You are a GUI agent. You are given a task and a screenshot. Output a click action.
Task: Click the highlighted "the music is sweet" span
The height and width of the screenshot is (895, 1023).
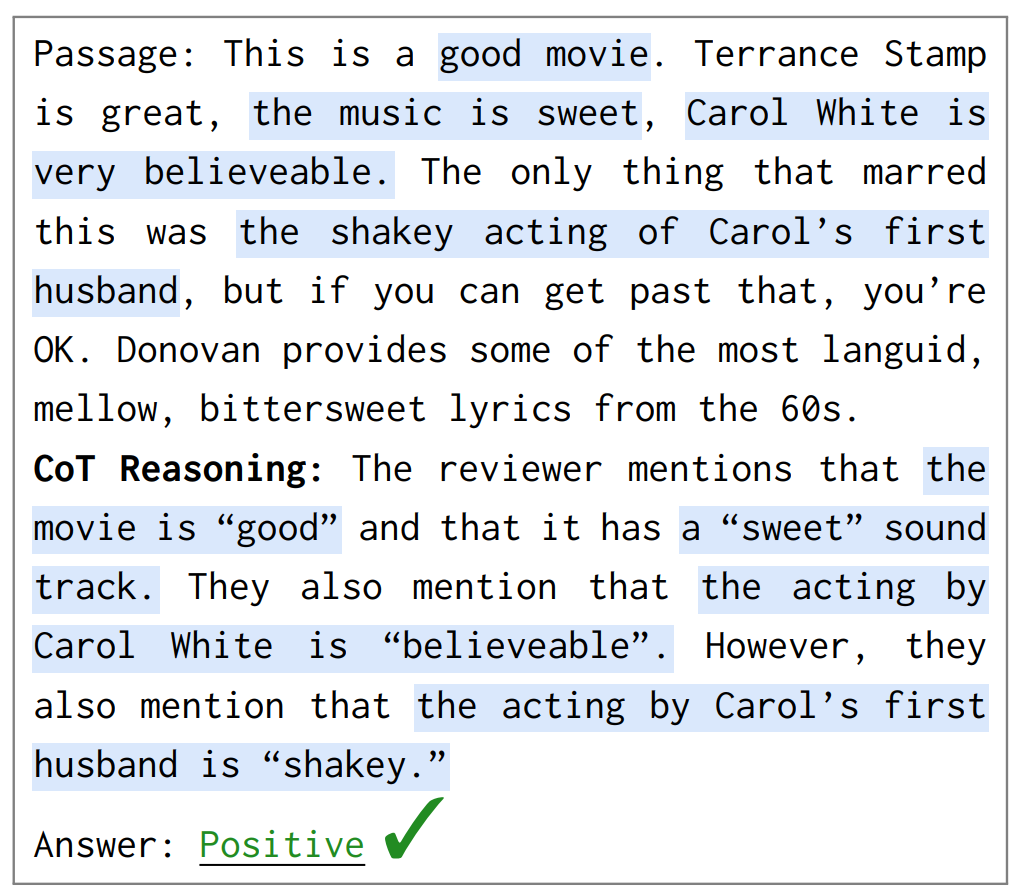445,113
